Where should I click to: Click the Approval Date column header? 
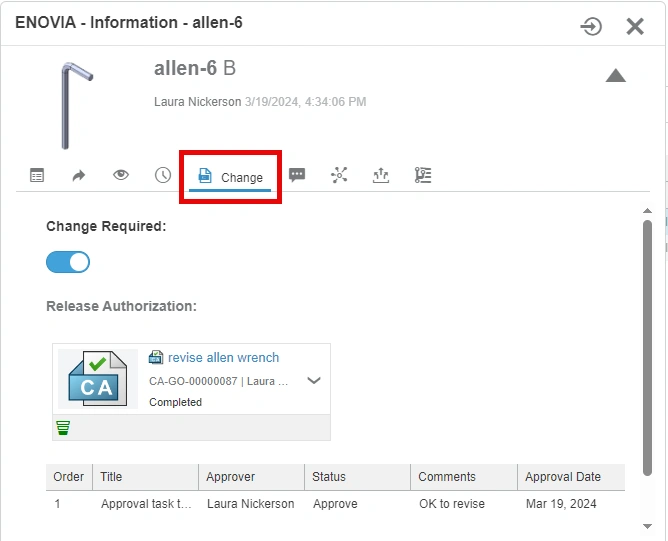[x=563, y=477]
